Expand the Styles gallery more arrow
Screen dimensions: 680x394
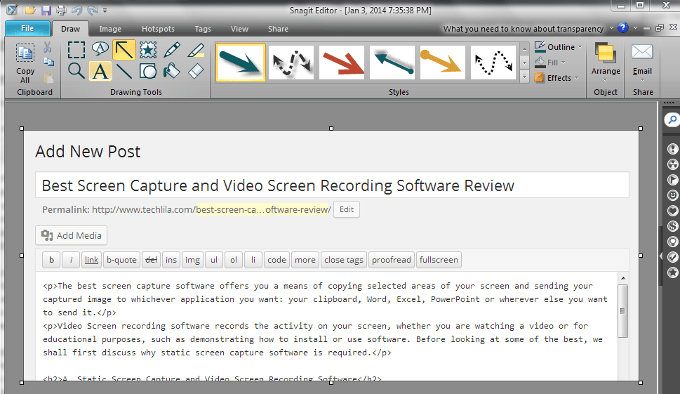click(524, 77)
